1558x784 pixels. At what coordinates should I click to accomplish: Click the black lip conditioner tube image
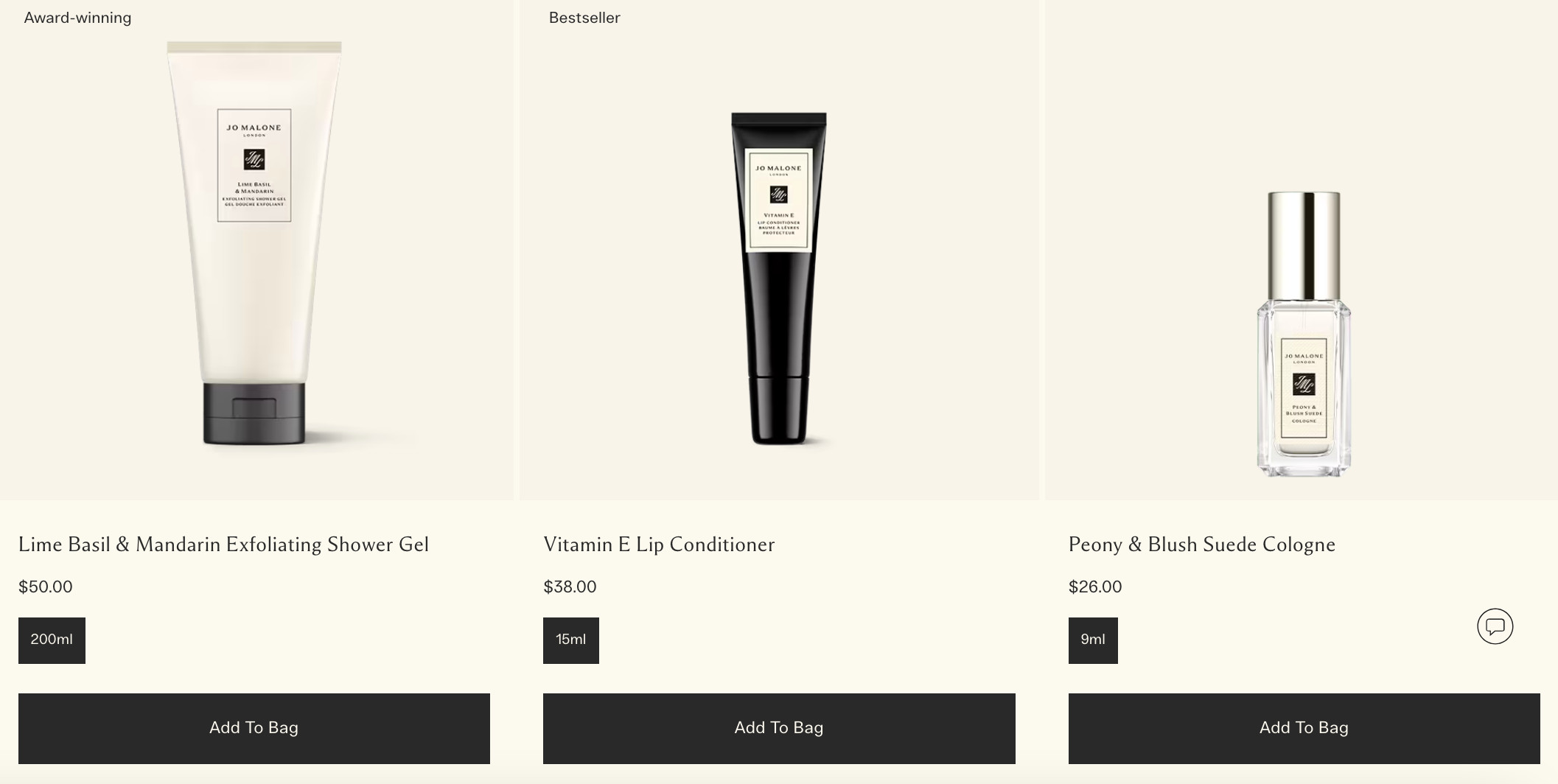point(779,279)
